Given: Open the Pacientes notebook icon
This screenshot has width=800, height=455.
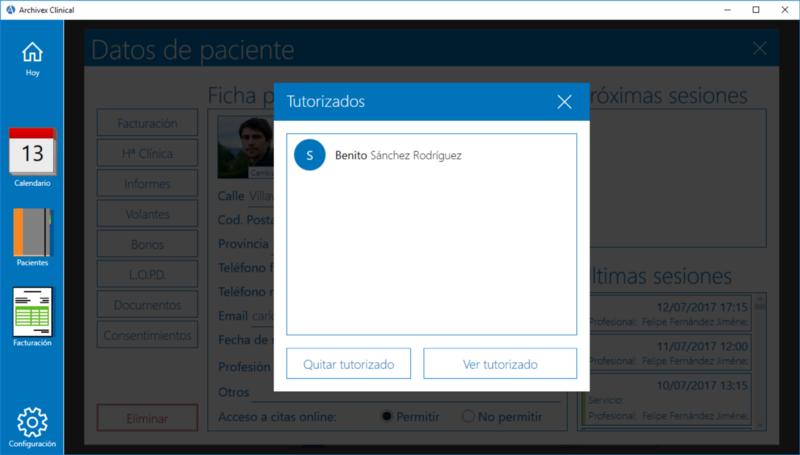Looking at the screenshot, I should tap(32, 237).
